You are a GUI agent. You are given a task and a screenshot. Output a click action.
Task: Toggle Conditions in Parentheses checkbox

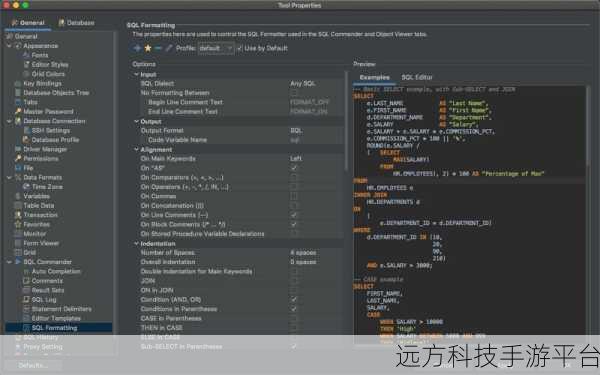293,309
